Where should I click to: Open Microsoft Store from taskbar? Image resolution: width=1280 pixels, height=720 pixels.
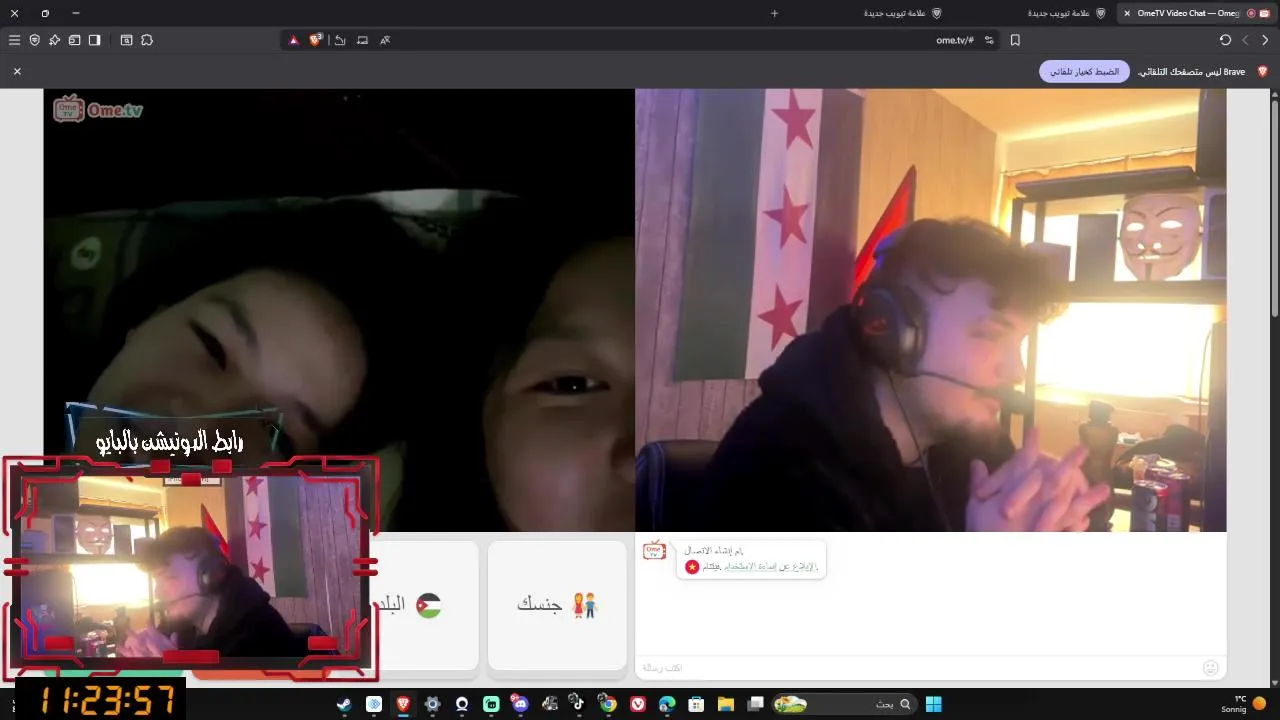696,704
